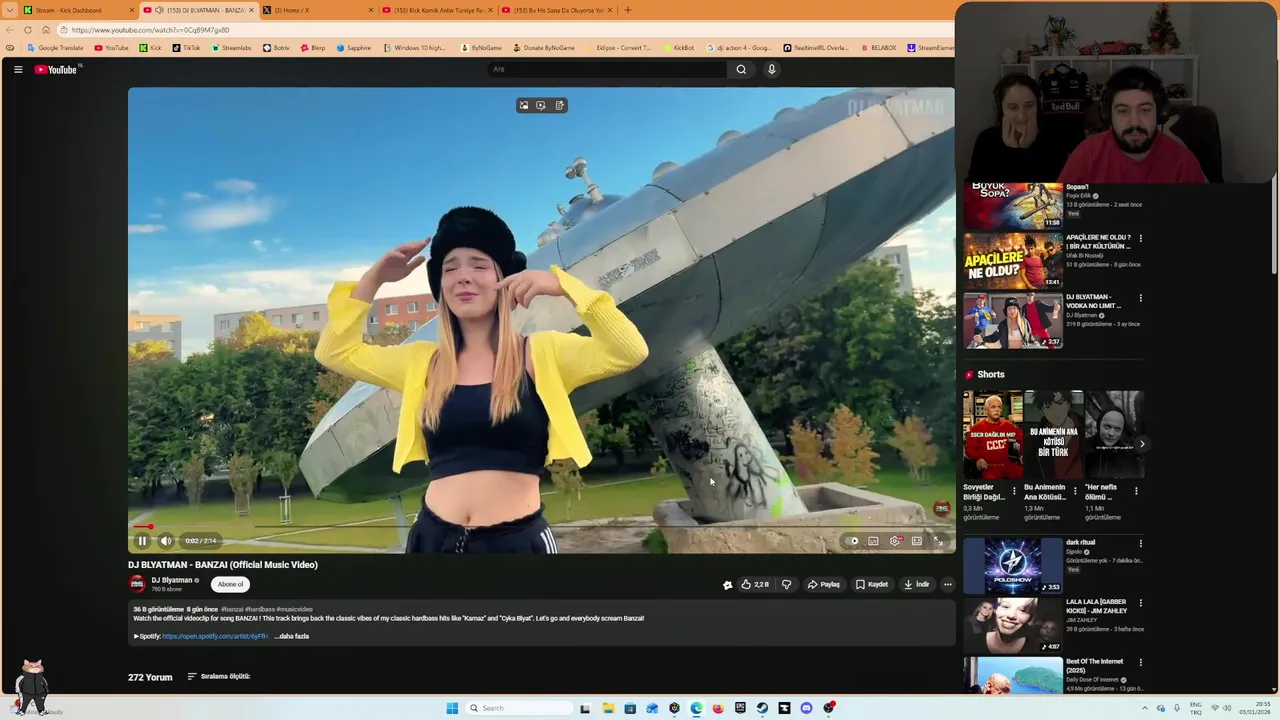The image size is (1280, 720).
Task: Open the YouTube hamburger guide menu
Action: 18,69
